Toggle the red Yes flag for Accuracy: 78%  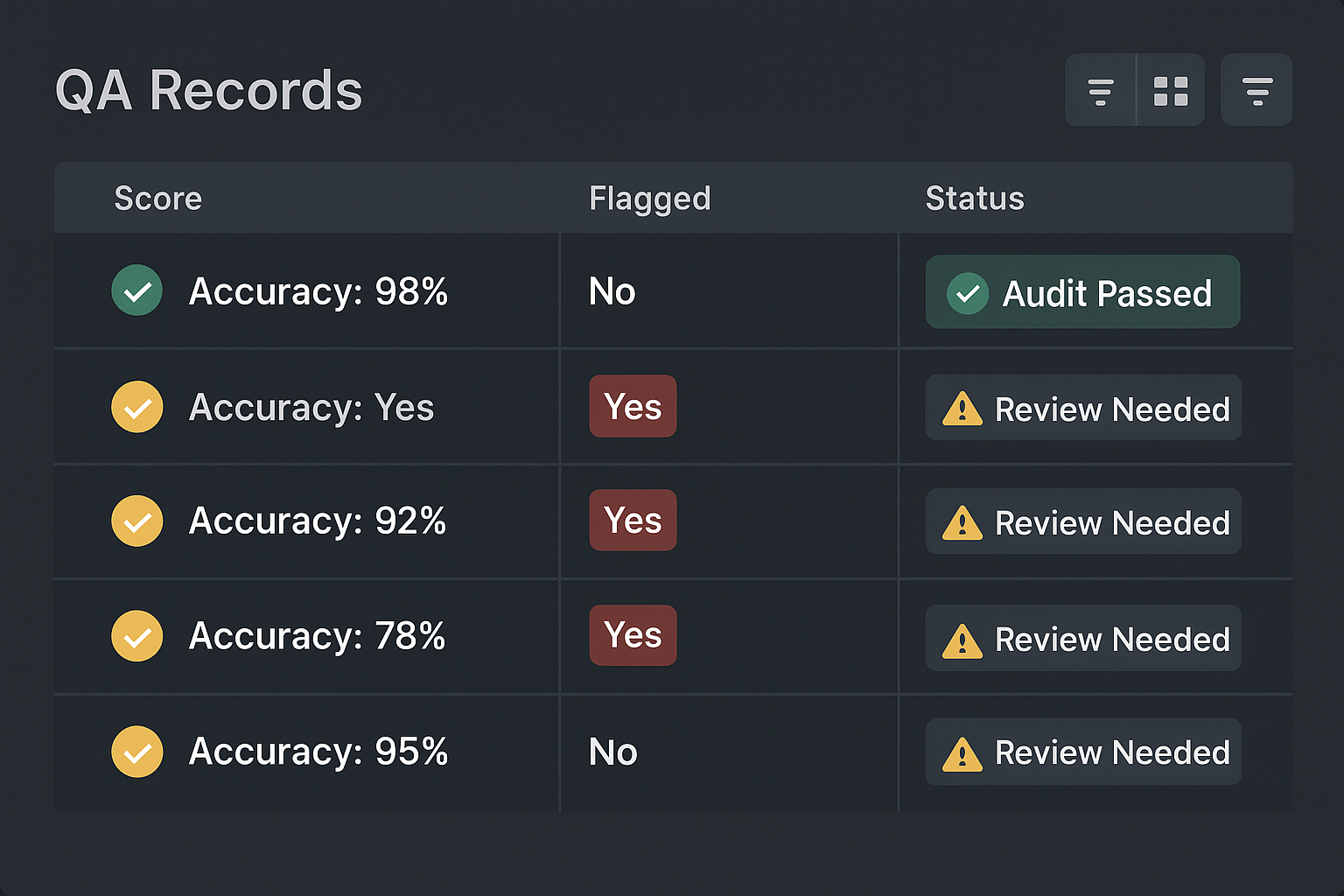tap(633, 635)
